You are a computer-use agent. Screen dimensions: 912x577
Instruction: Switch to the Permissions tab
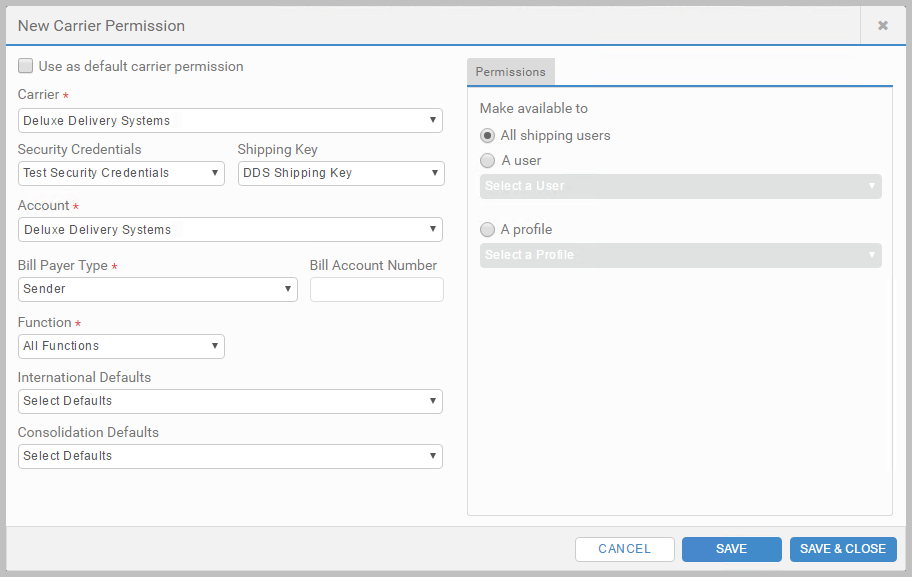[x=511, y=72]
